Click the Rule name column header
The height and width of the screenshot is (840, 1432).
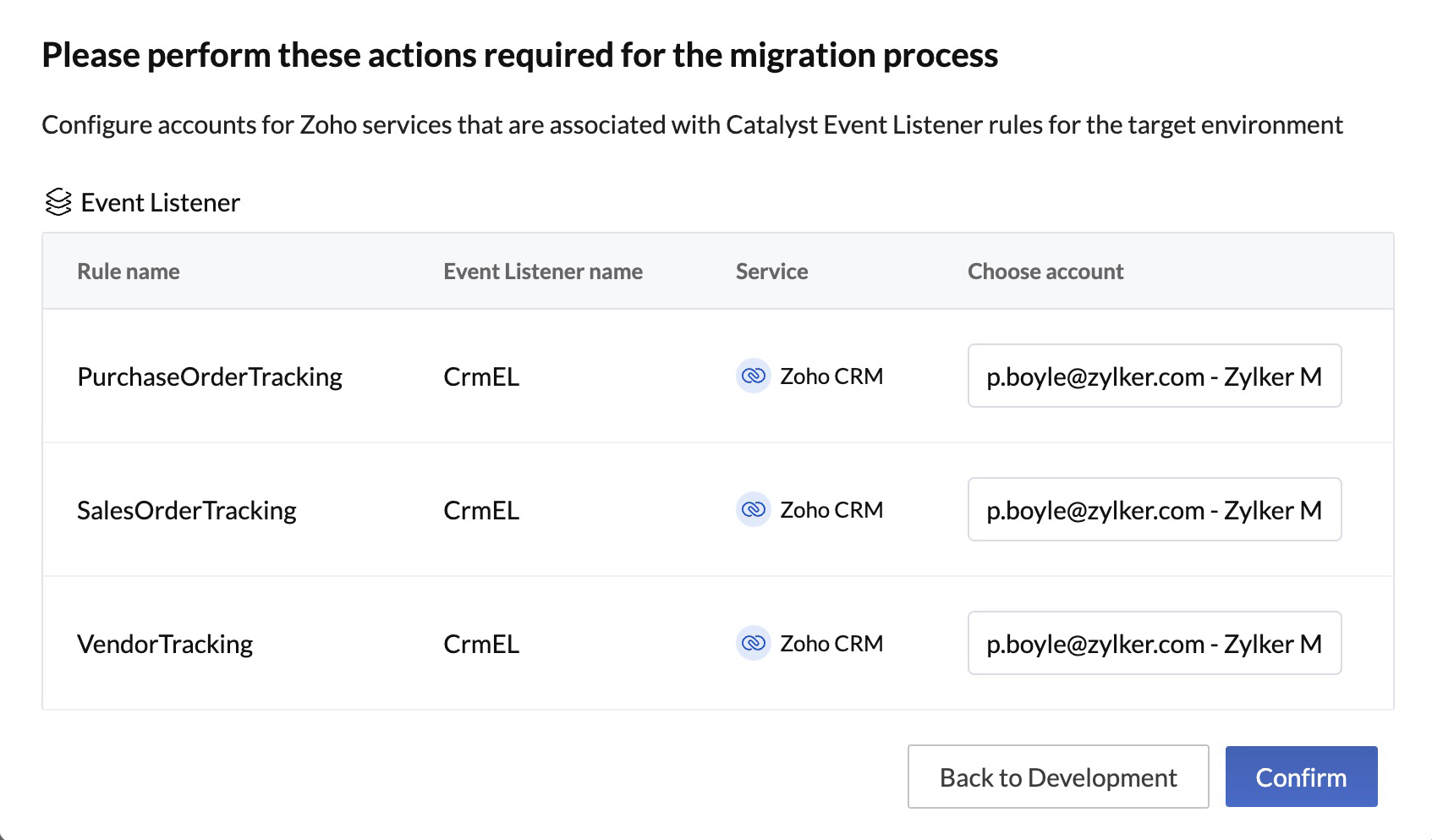tap(129, 272)
